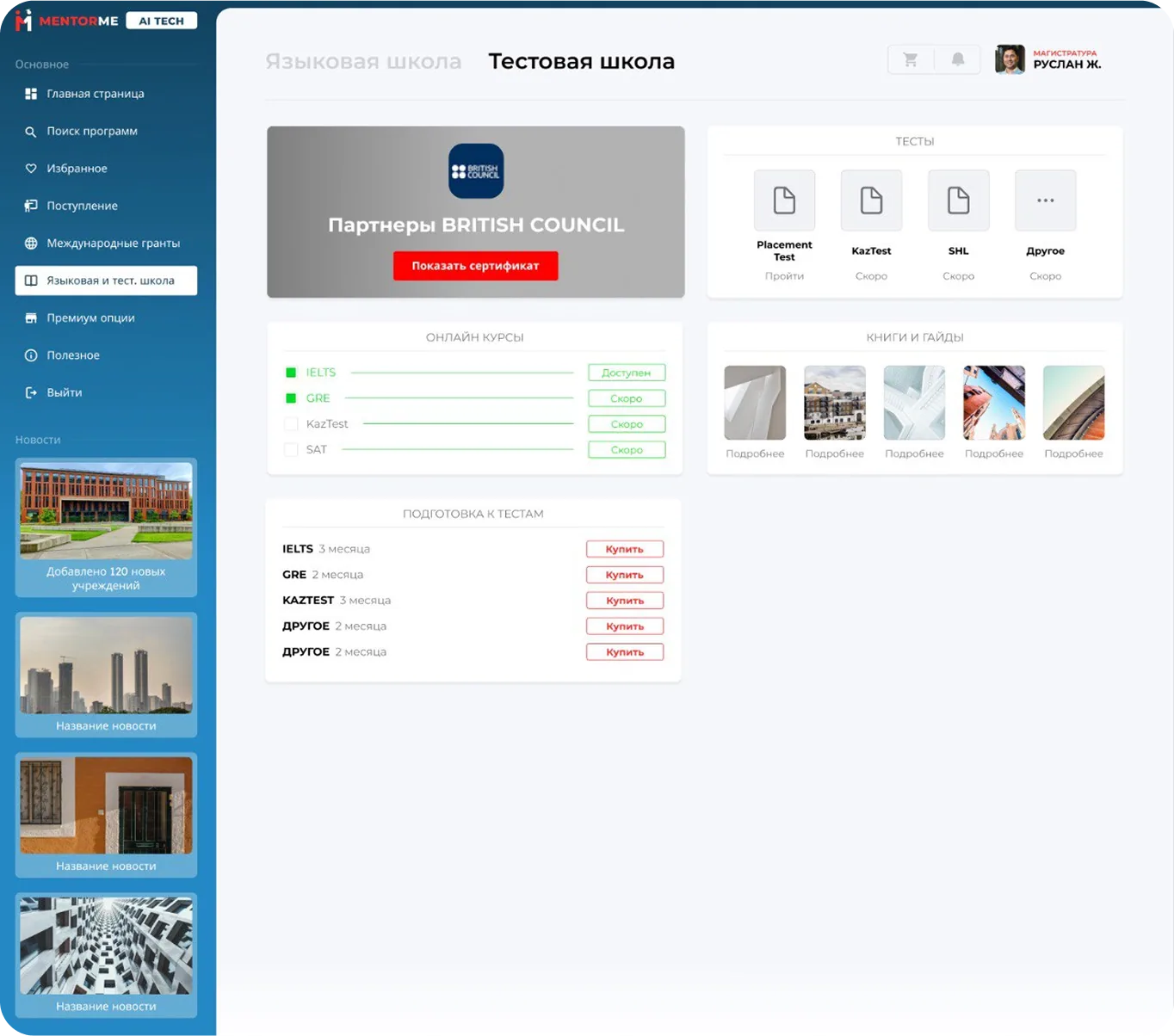Click the British Council logo icon

click(476, 170)
